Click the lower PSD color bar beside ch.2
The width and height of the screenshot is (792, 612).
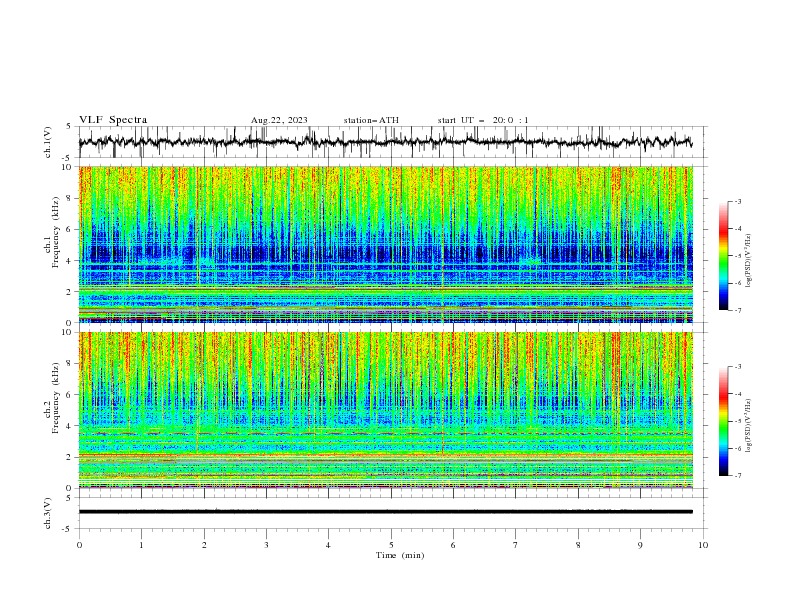tap(724, 421)
